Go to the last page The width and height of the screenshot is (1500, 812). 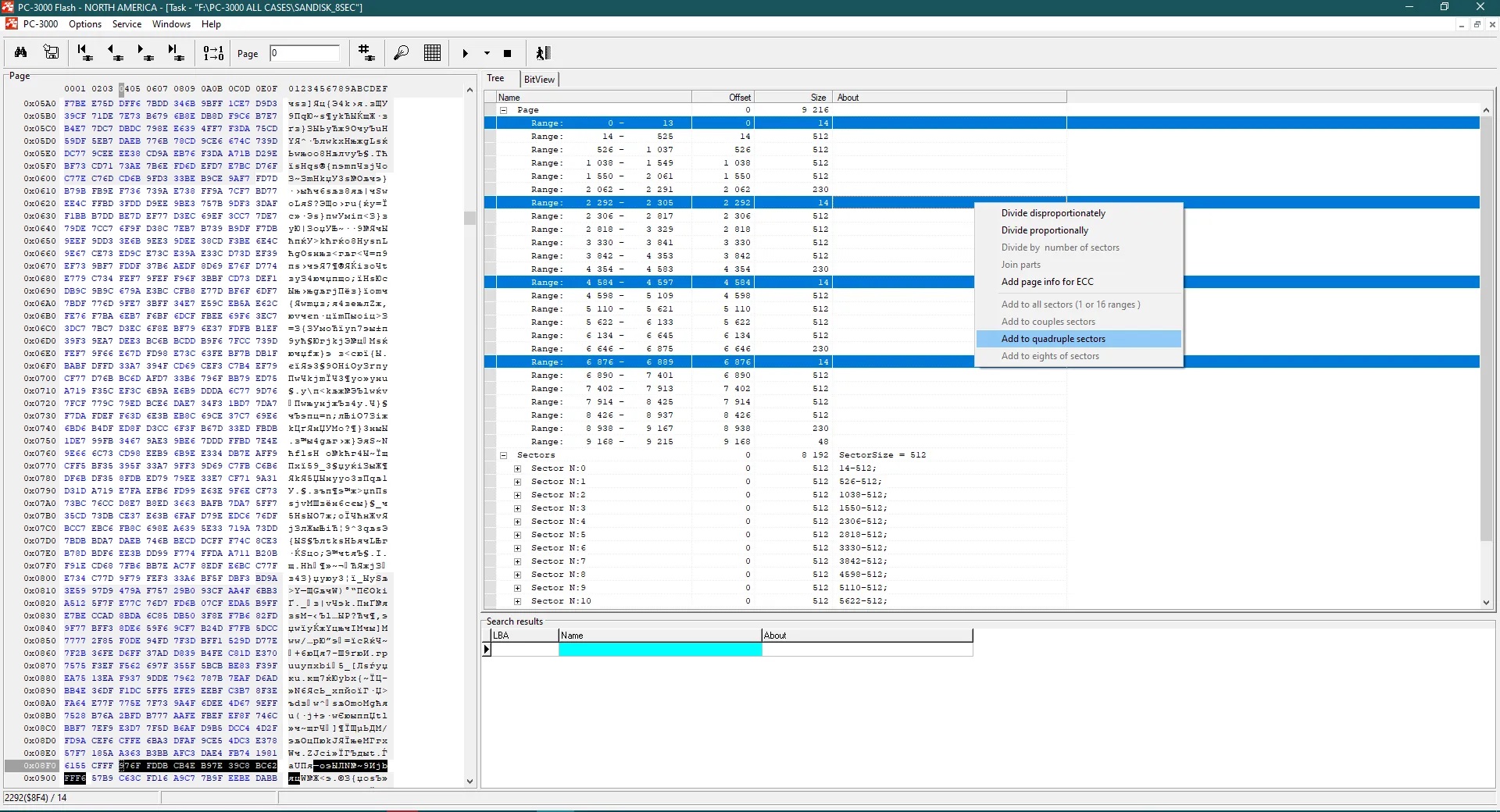(176, 53)
